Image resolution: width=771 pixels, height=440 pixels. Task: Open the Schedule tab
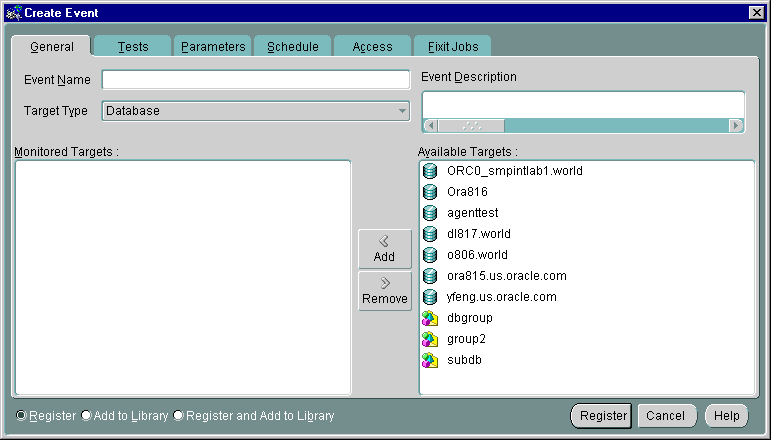pyautogui.click(x=292, y=47)
